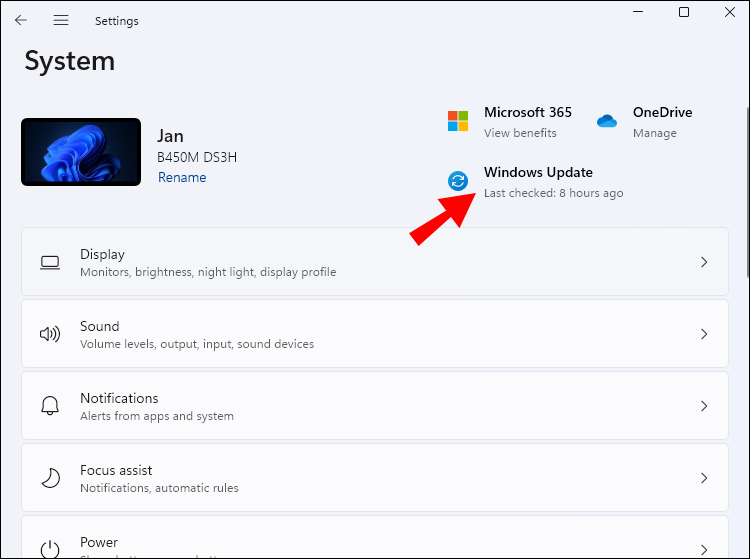Screen dimensions: 750x559
Task: Click the Focus assist moon icon
Action: pos(51,477)
